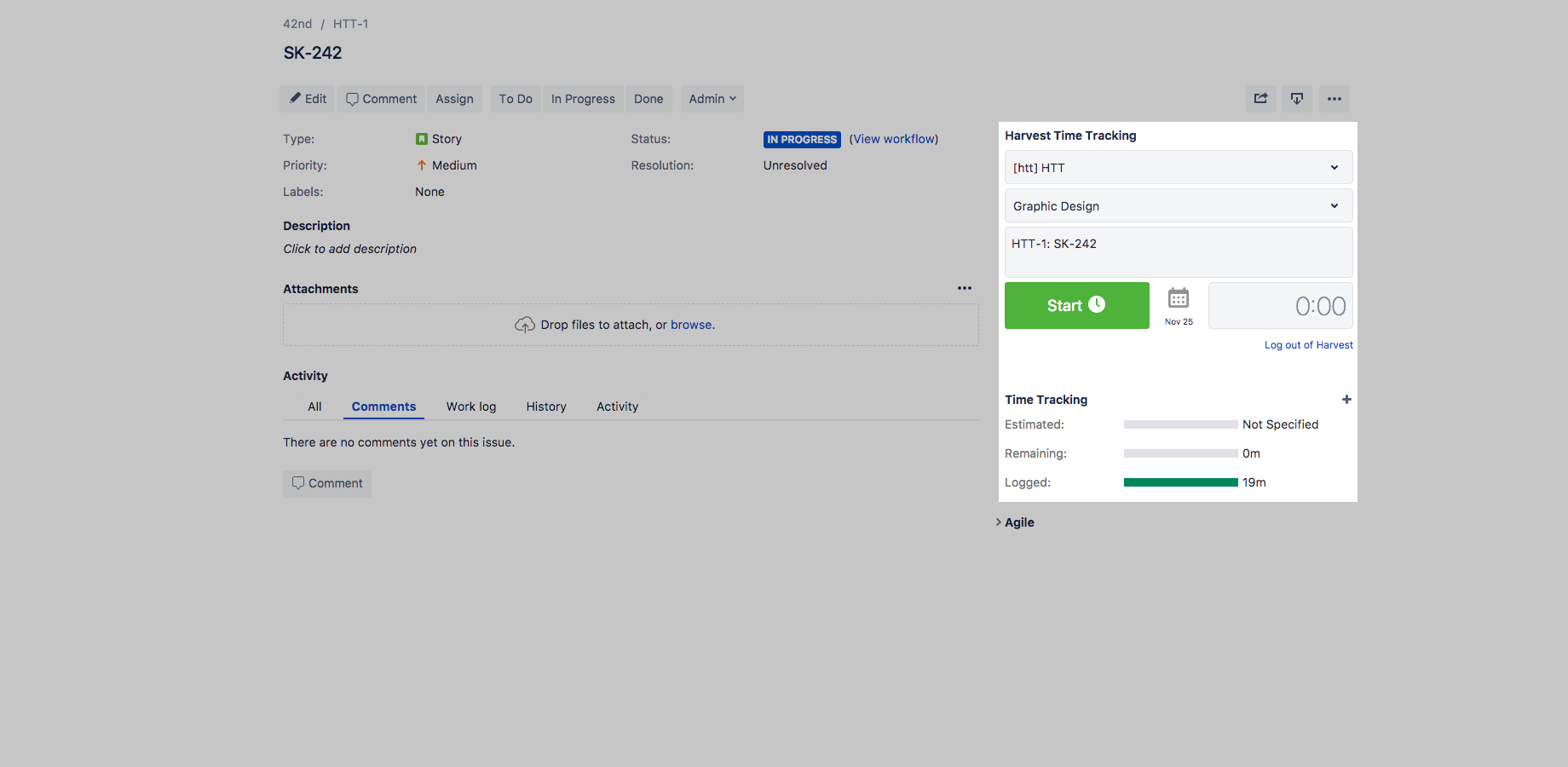Click the Medium priority arrow icon
The height and width of the screenshot is (767, 1568).
[x=421, y=164]
